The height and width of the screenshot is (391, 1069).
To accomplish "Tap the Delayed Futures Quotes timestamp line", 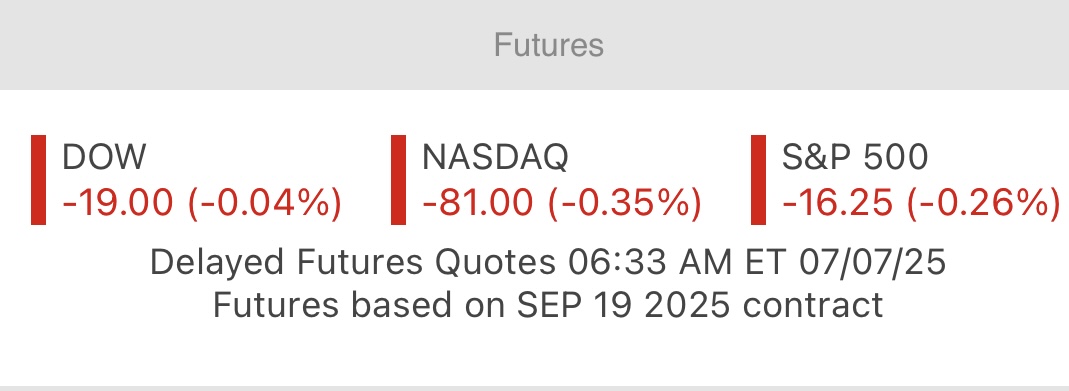I will (548, 263).
